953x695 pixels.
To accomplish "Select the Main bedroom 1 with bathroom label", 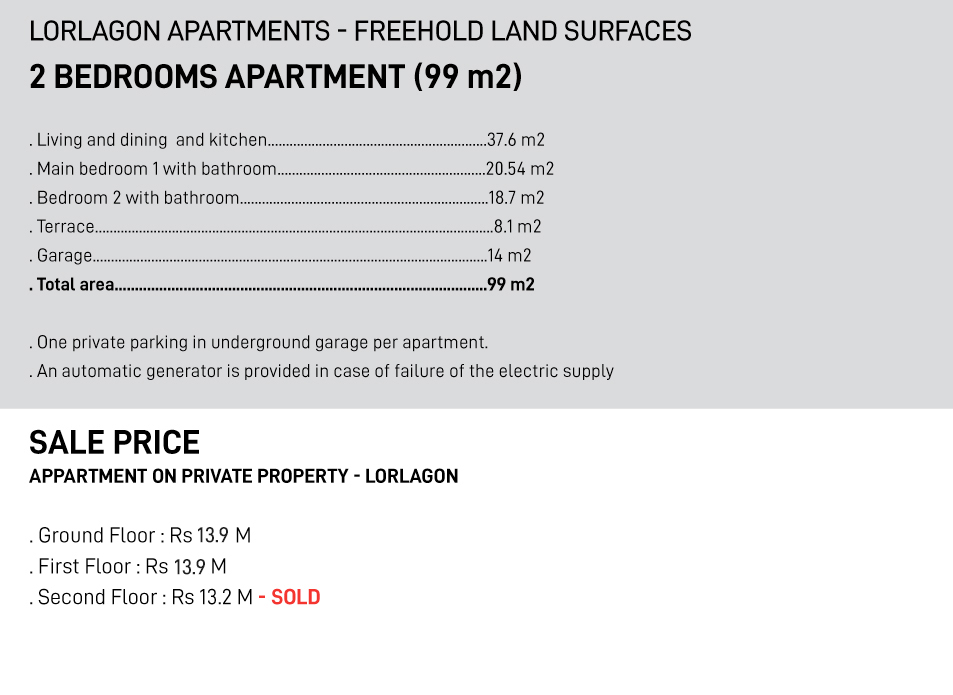I will pyautogui.click(x=156, y=169).
